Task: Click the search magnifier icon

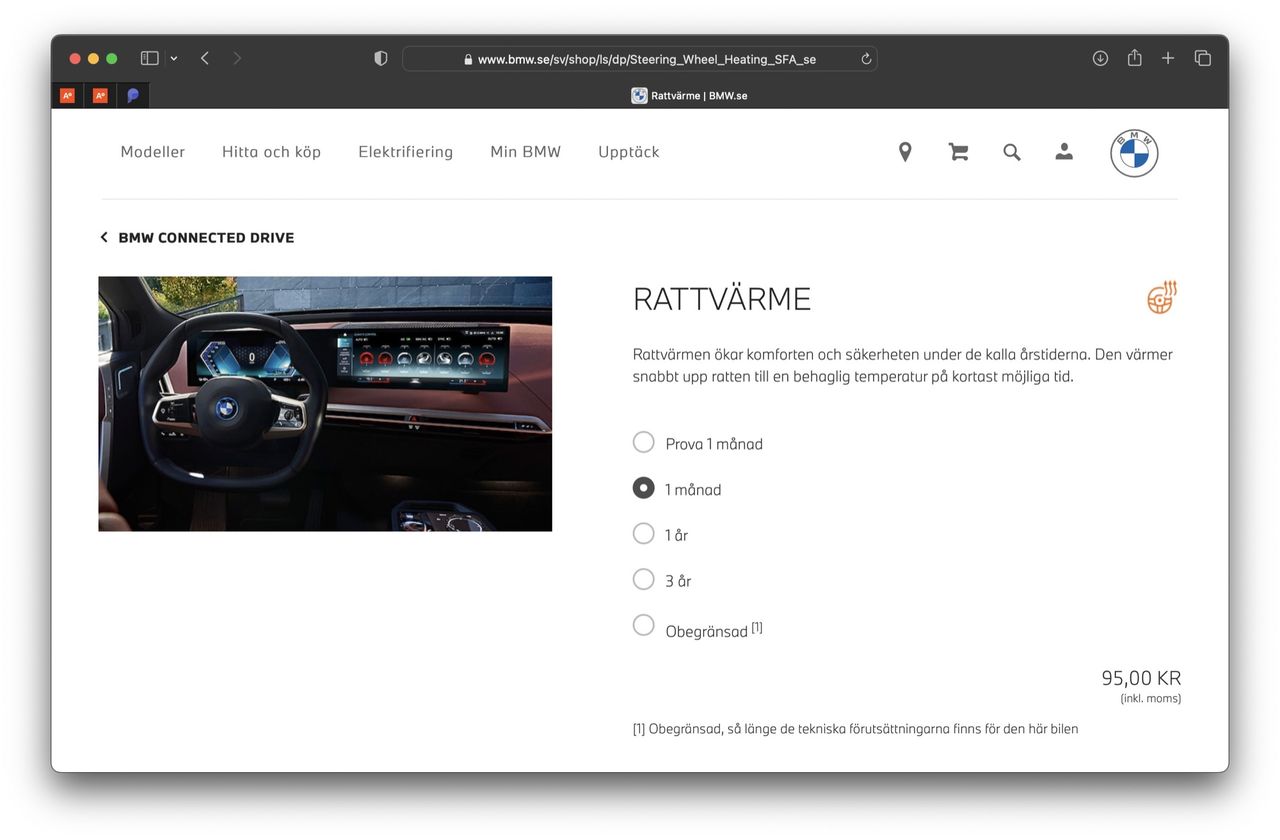Action: pyautogui.click(x=1011, y=151)
